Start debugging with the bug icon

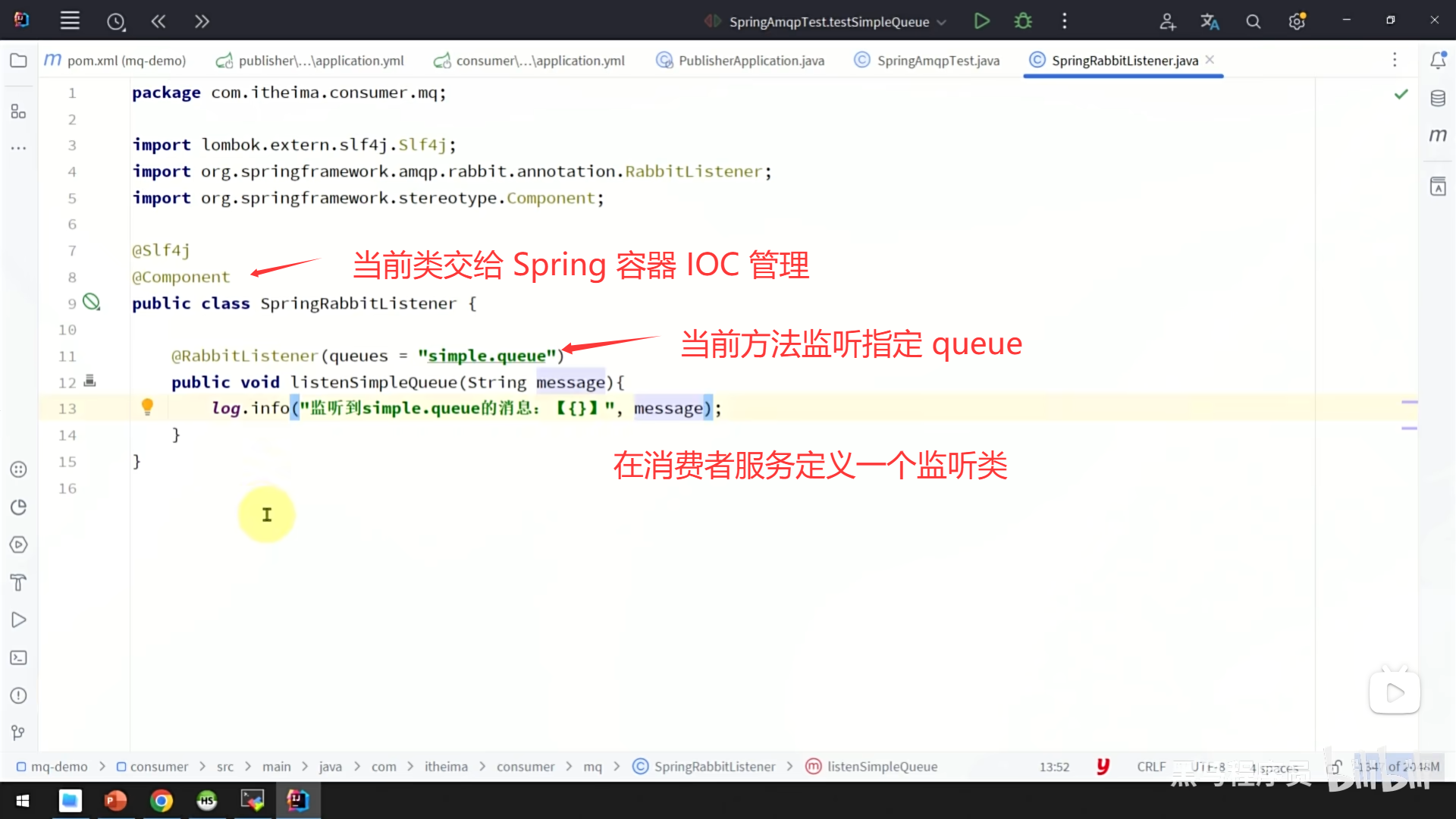point(1023,21)
